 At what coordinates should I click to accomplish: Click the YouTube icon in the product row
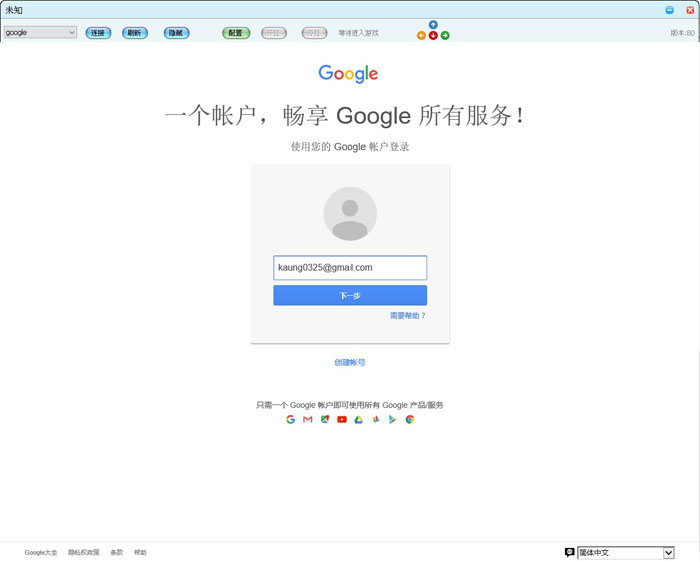click(342, 419)
